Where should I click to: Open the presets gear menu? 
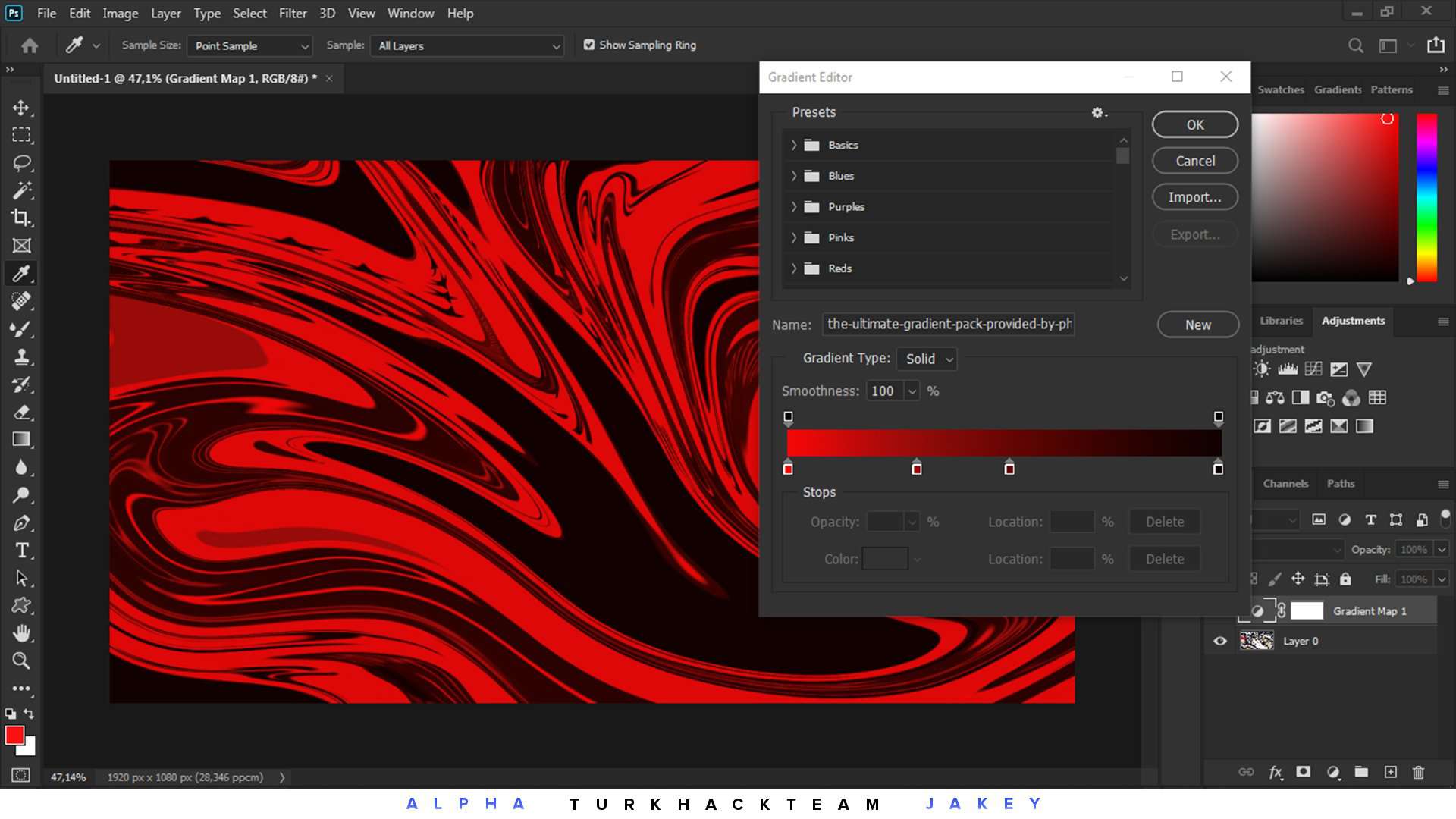1099,112
